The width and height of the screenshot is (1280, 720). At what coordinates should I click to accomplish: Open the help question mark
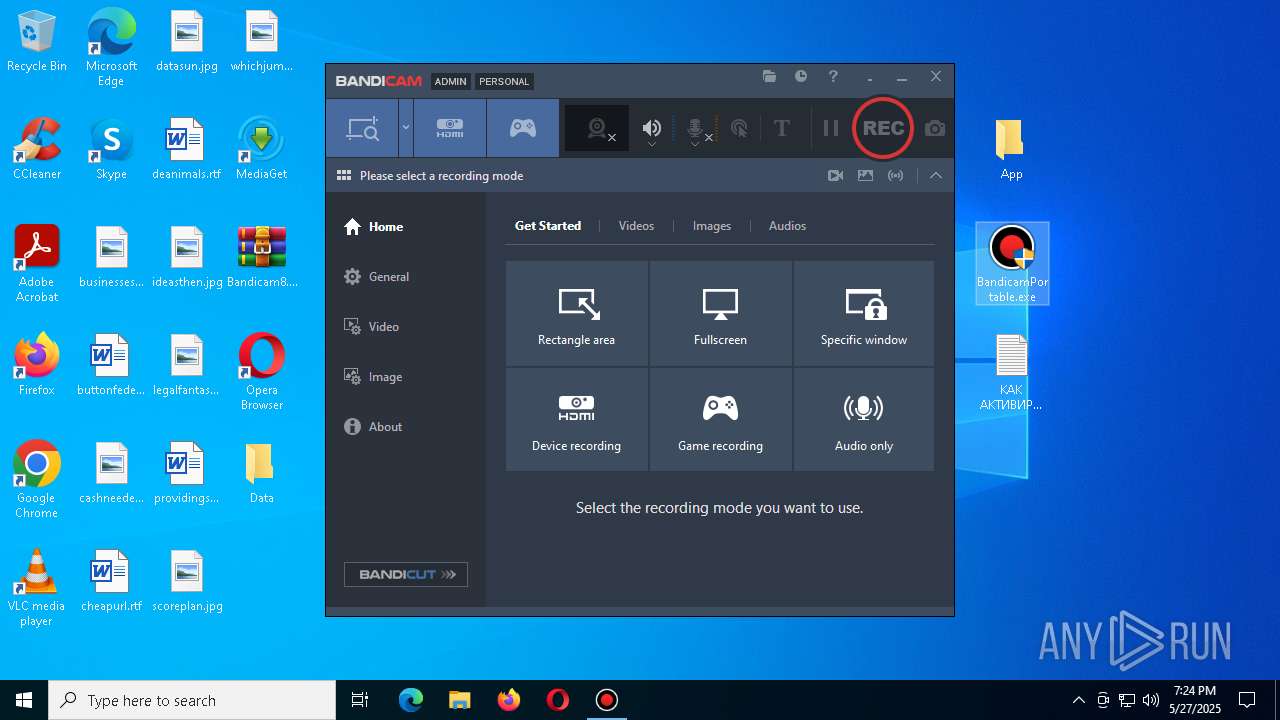(833, 76)
